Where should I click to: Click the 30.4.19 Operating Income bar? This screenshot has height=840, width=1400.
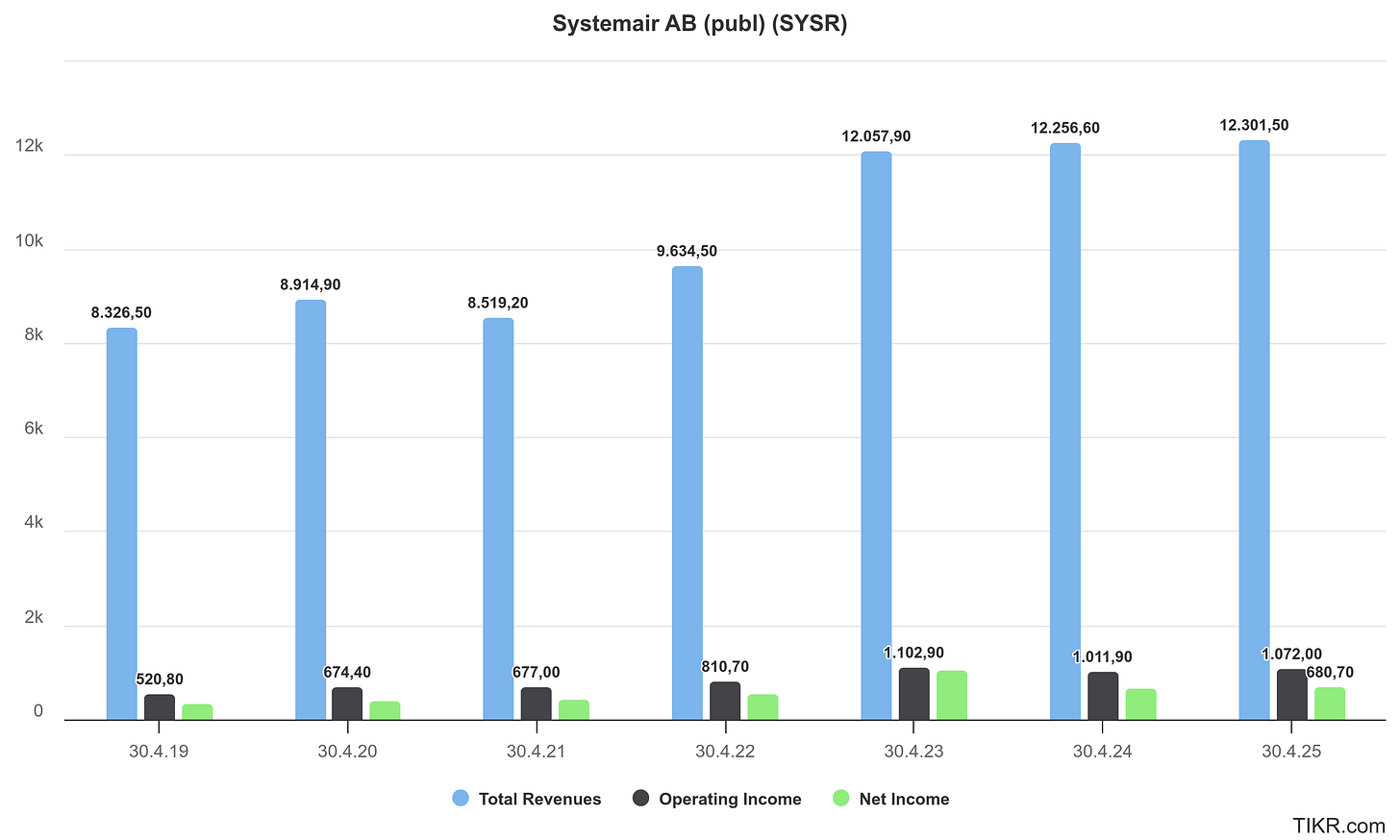click(160, 707)
